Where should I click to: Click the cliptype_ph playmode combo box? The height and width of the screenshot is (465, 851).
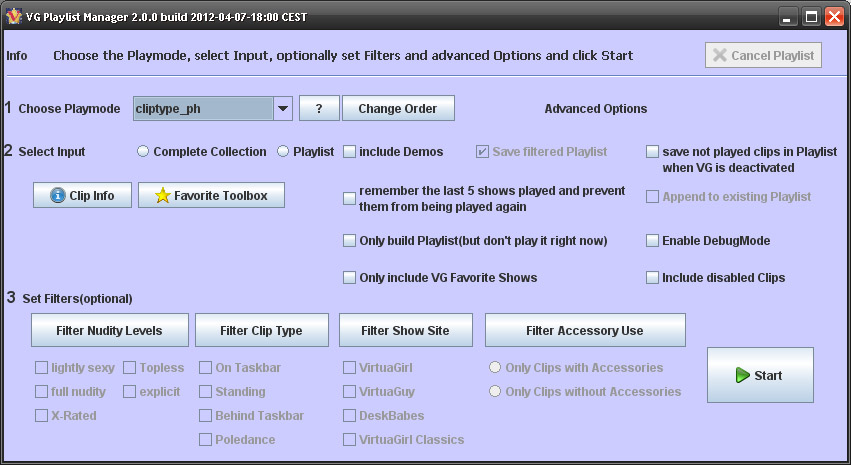(202, 108)
